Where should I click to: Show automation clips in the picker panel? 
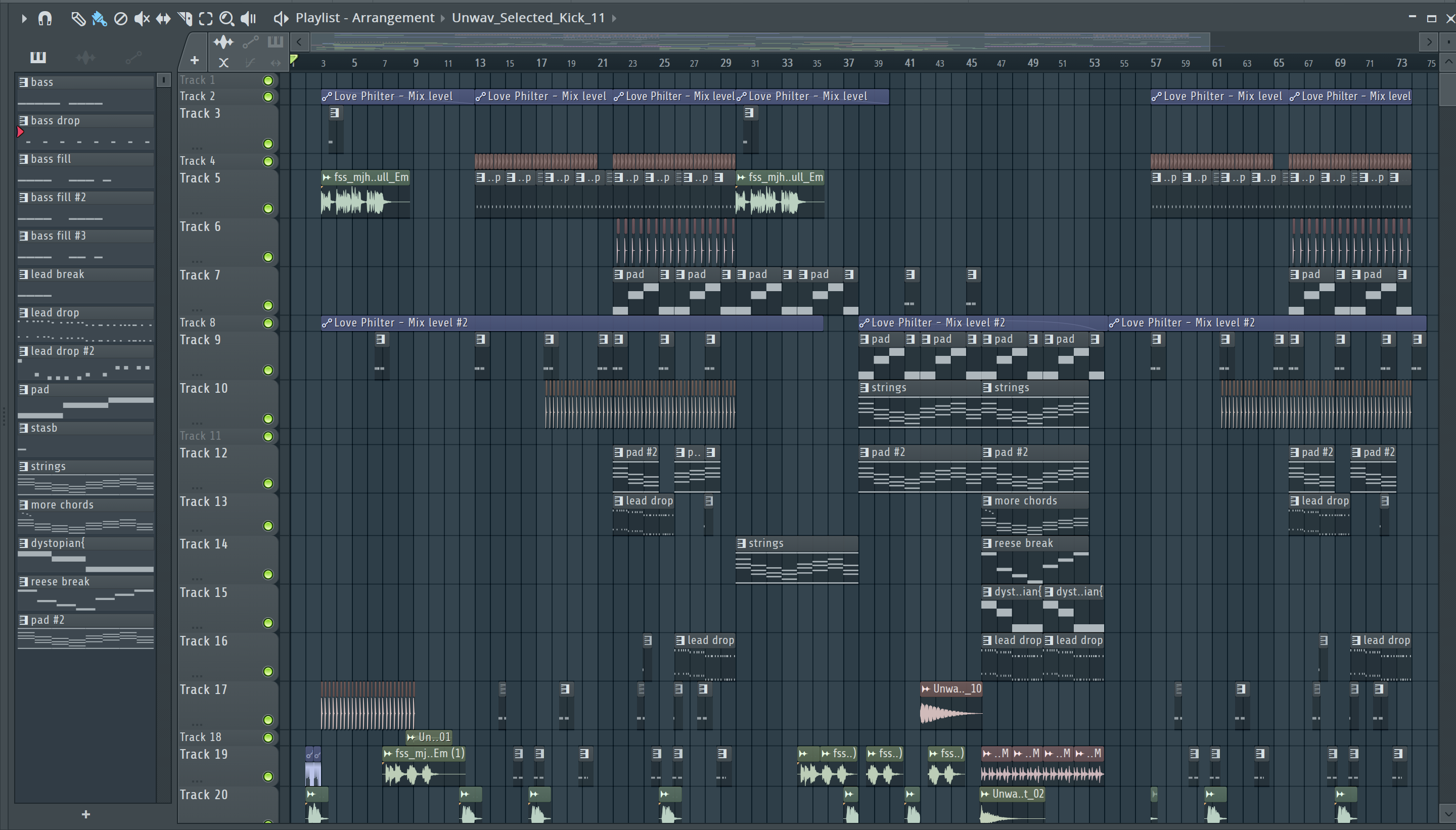pos(133,57)
